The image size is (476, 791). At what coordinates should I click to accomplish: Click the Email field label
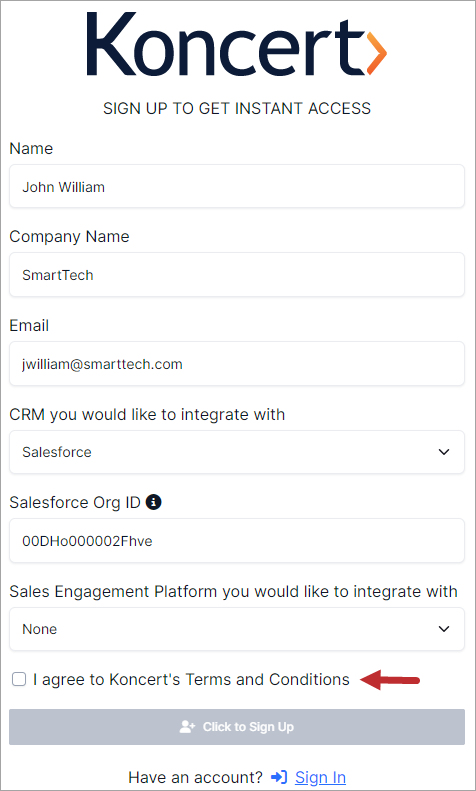point(29,325)
